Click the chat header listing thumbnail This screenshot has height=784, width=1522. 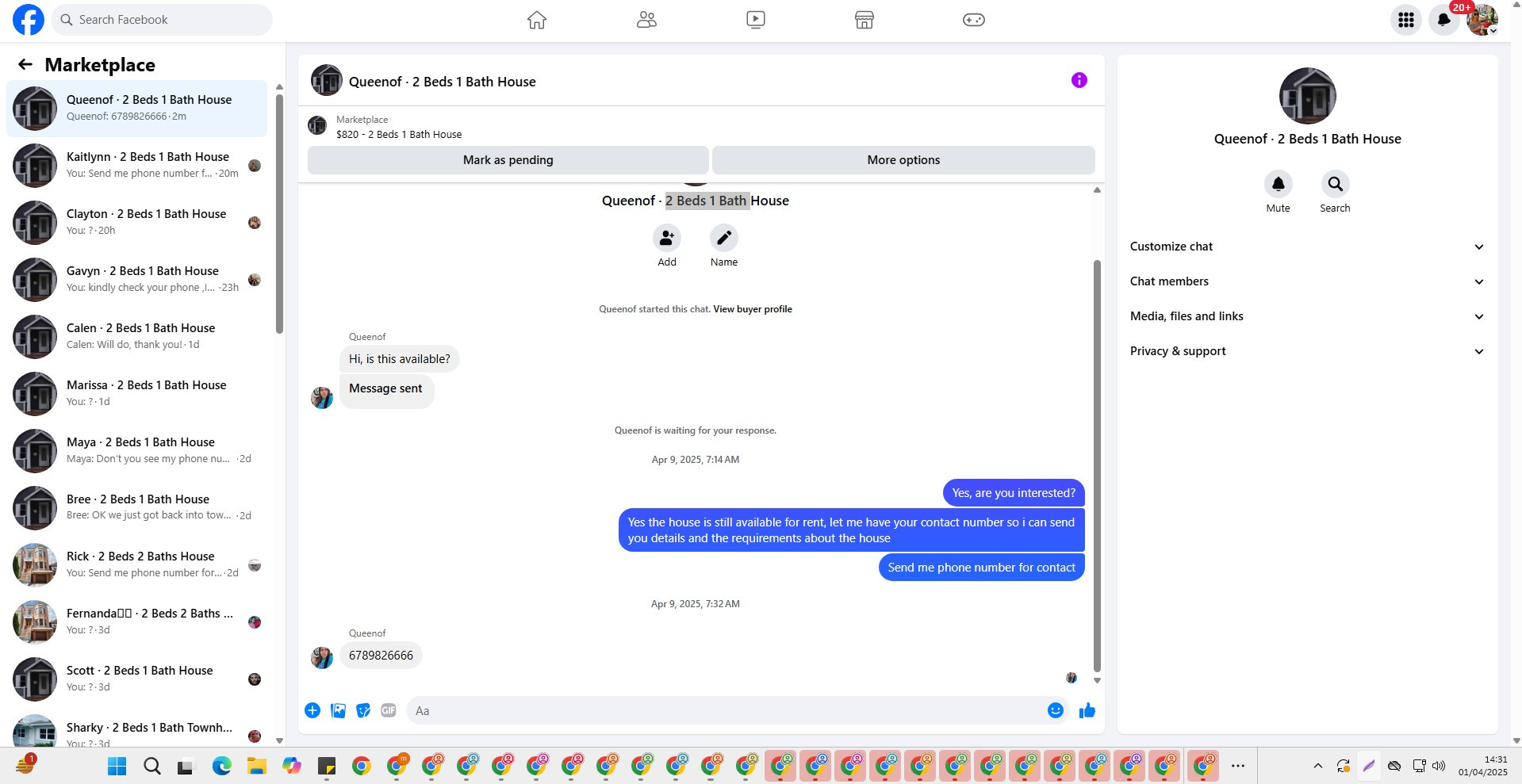(x=327, y=81)
